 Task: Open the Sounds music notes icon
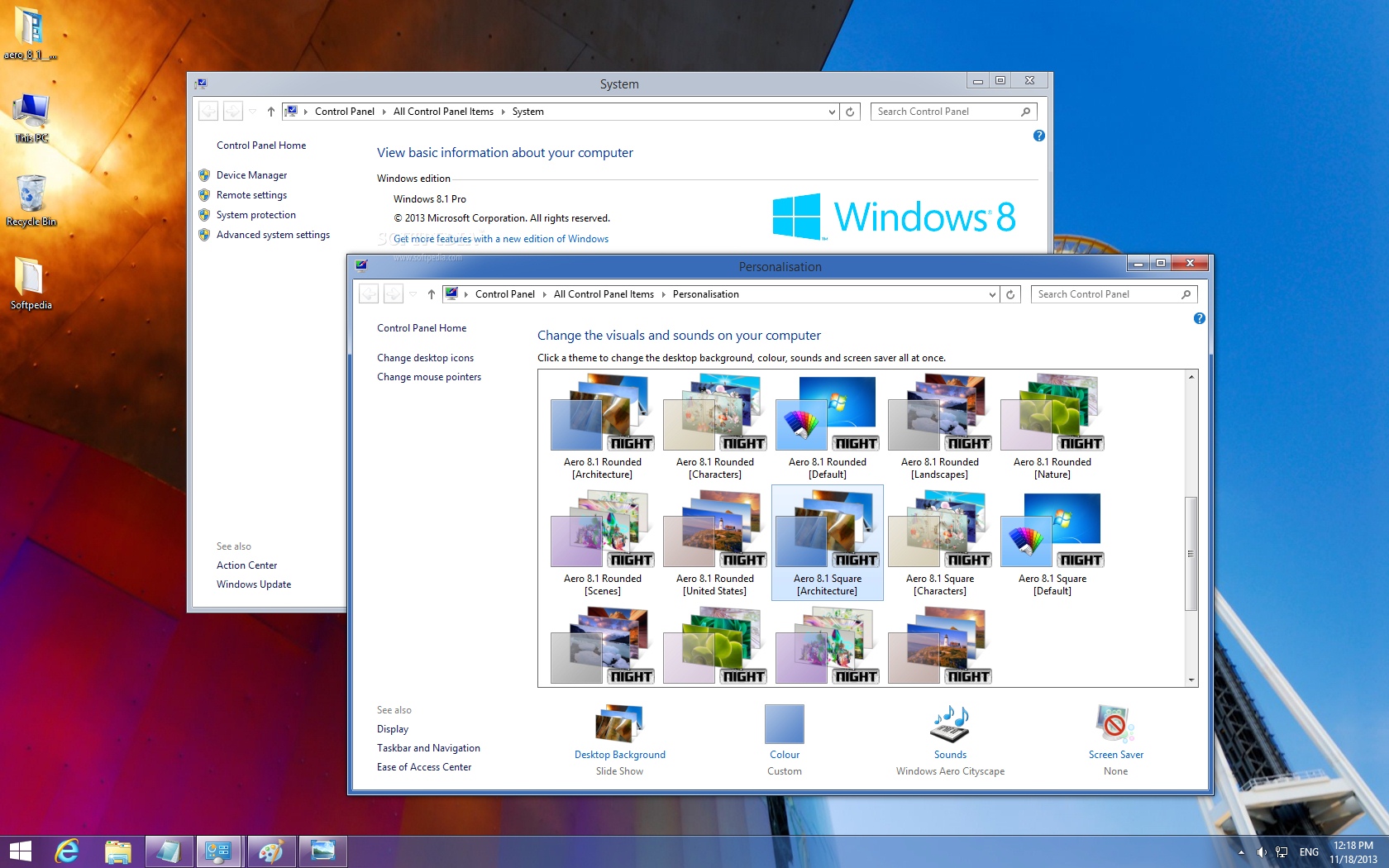tap(950, 723)
